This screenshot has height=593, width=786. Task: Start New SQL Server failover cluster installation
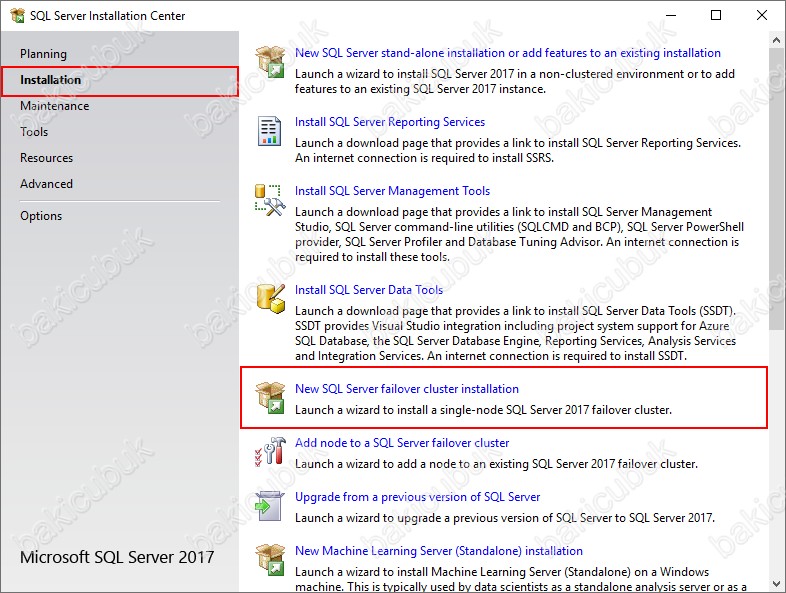click(x=407, y=389)
